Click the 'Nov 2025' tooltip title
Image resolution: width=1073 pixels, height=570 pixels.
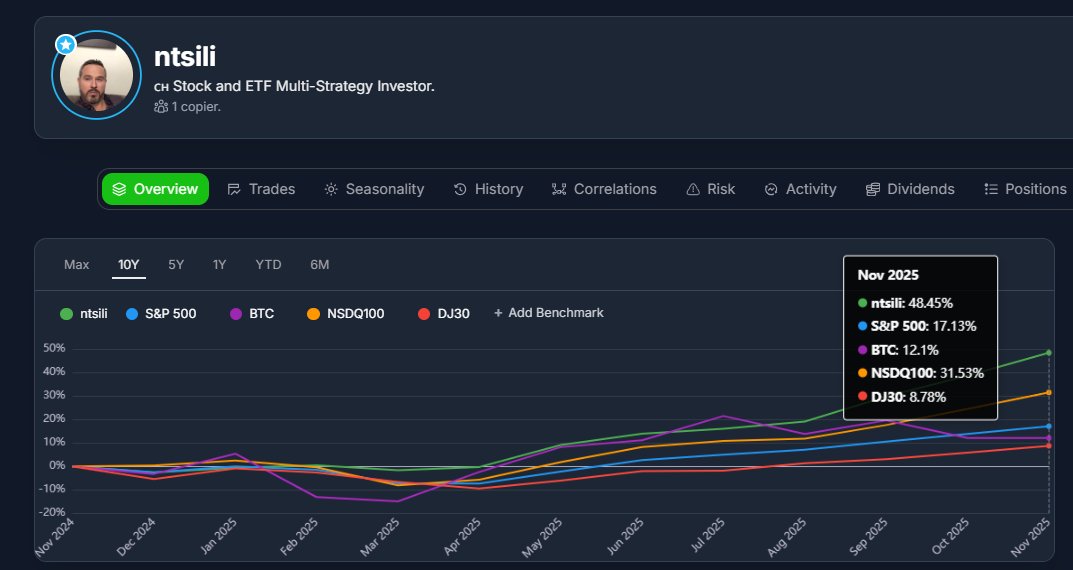click(x=888, y=275)
